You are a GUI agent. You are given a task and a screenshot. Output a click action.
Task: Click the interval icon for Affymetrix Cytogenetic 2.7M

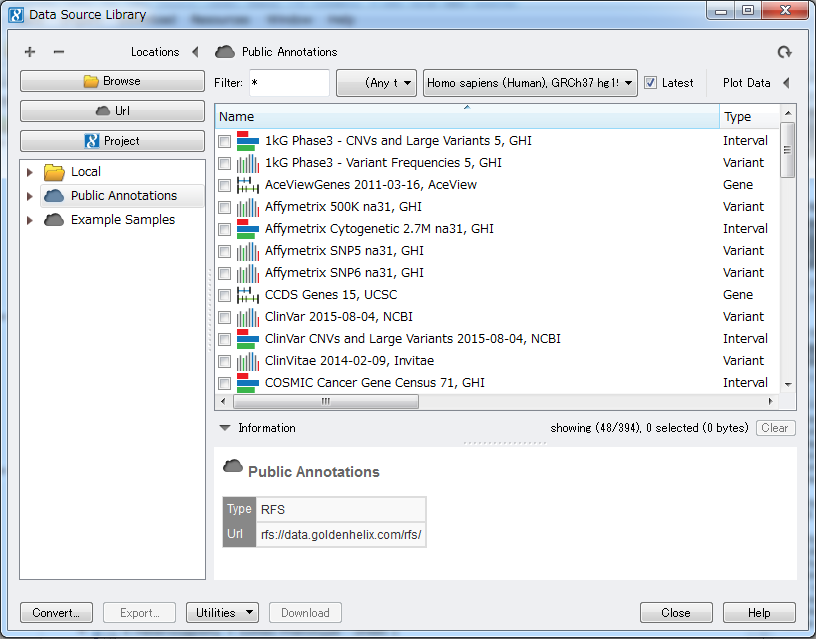[x=248, y=229]
